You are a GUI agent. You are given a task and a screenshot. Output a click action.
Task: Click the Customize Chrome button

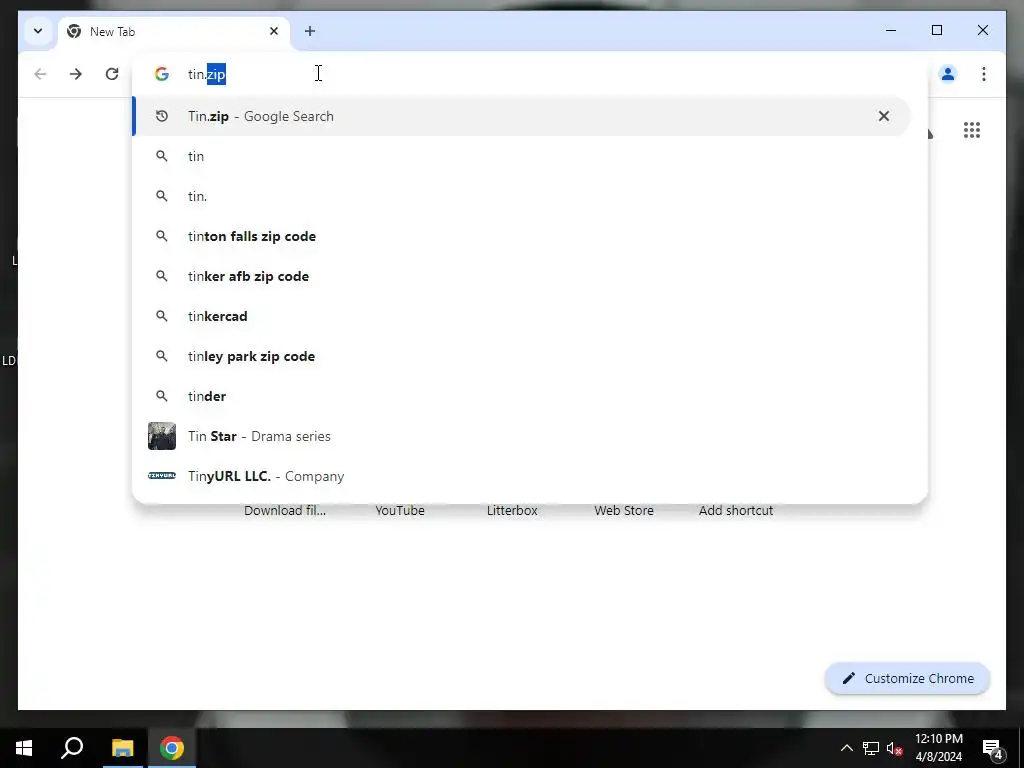pos(908,679)
